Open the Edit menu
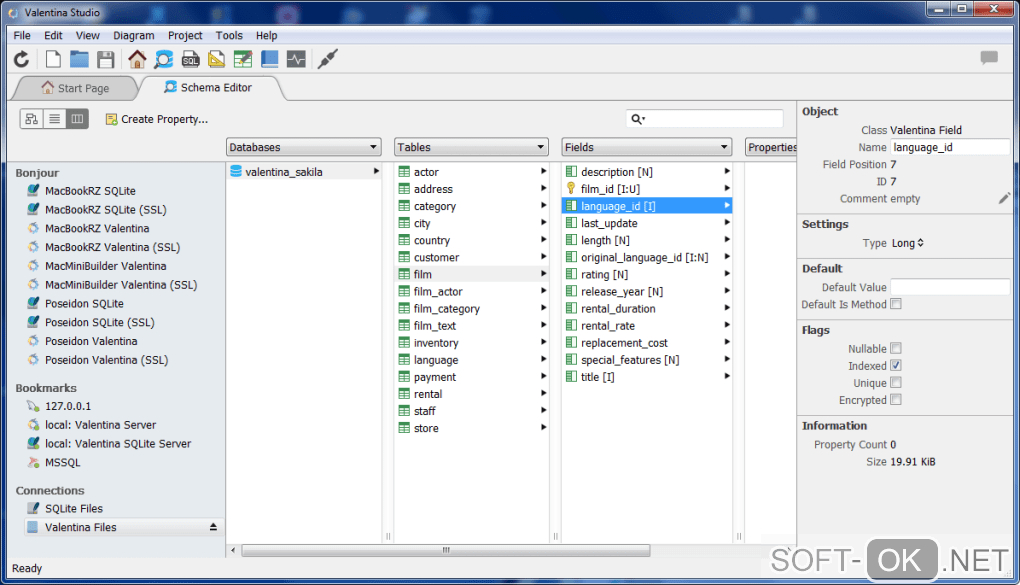The image size is (1020, 585). [x=53, y=35]
